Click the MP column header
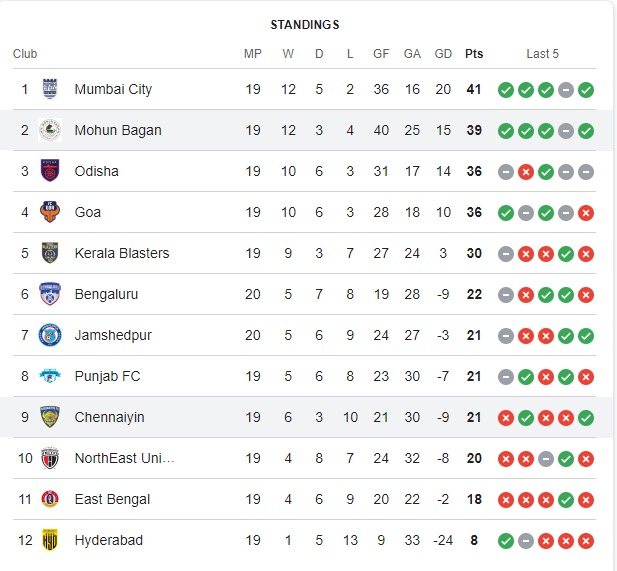 pyautogui.click(x=253, y=53)
